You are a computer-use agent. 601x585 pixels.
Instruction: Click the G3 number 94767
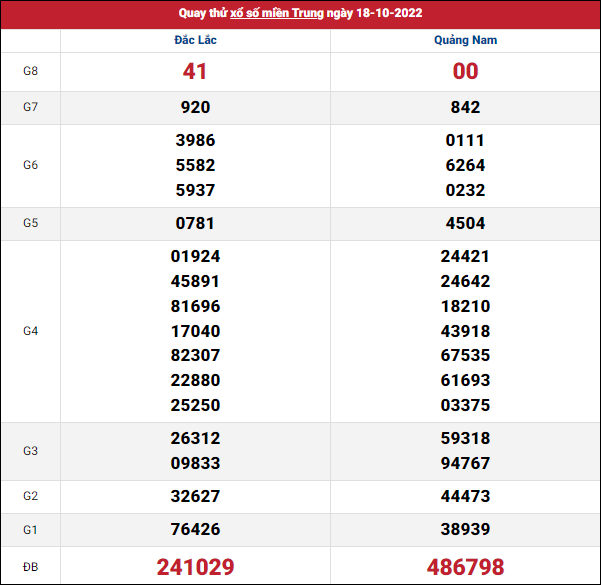(465, 463)
